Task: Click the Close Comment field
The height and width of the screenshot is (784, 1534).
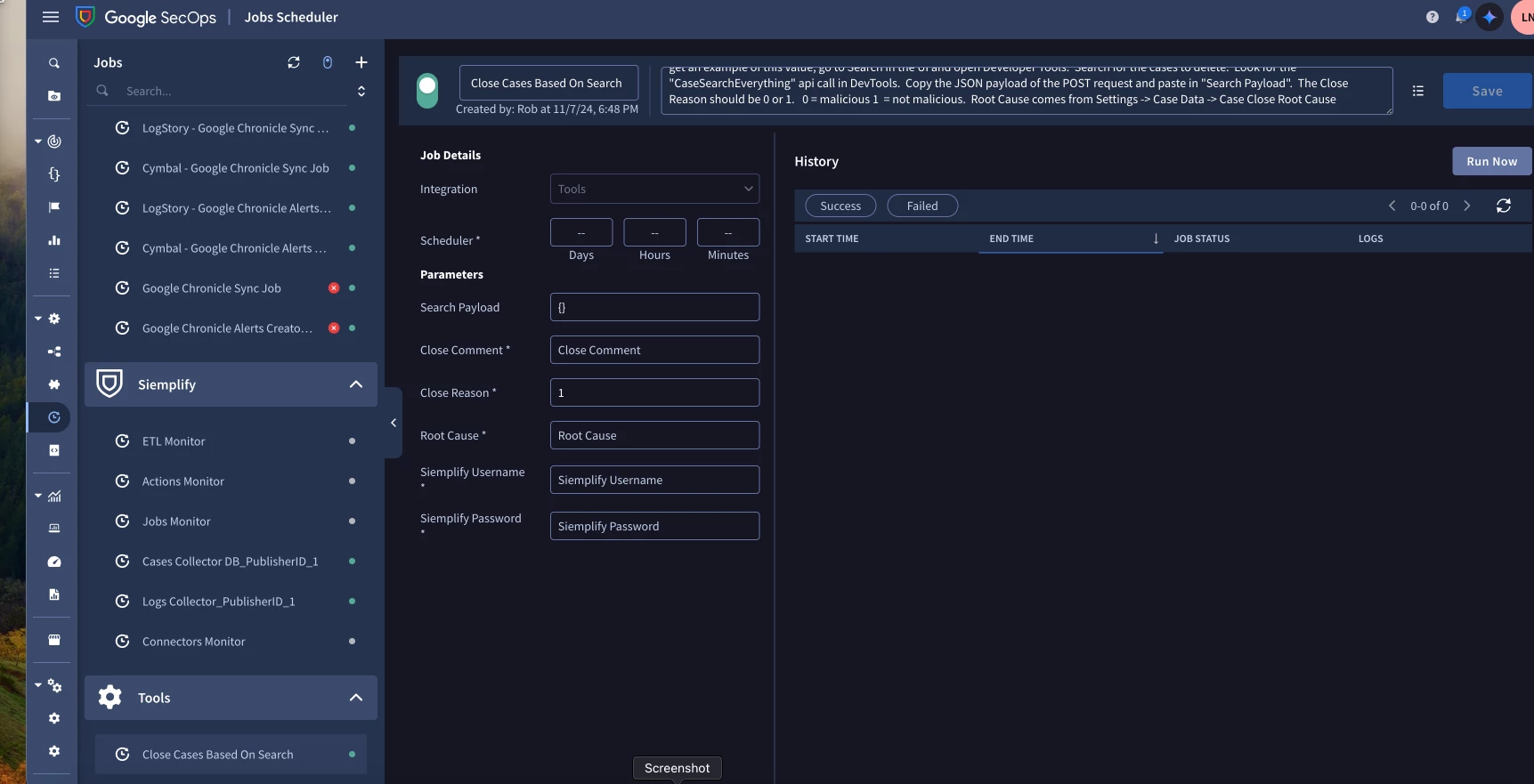Action: tap(654, 350)
